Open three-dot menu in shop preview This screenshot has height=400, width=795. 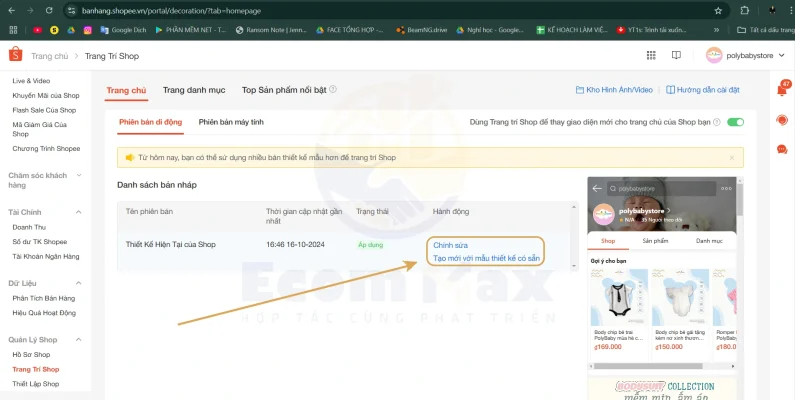coord(726,189)
